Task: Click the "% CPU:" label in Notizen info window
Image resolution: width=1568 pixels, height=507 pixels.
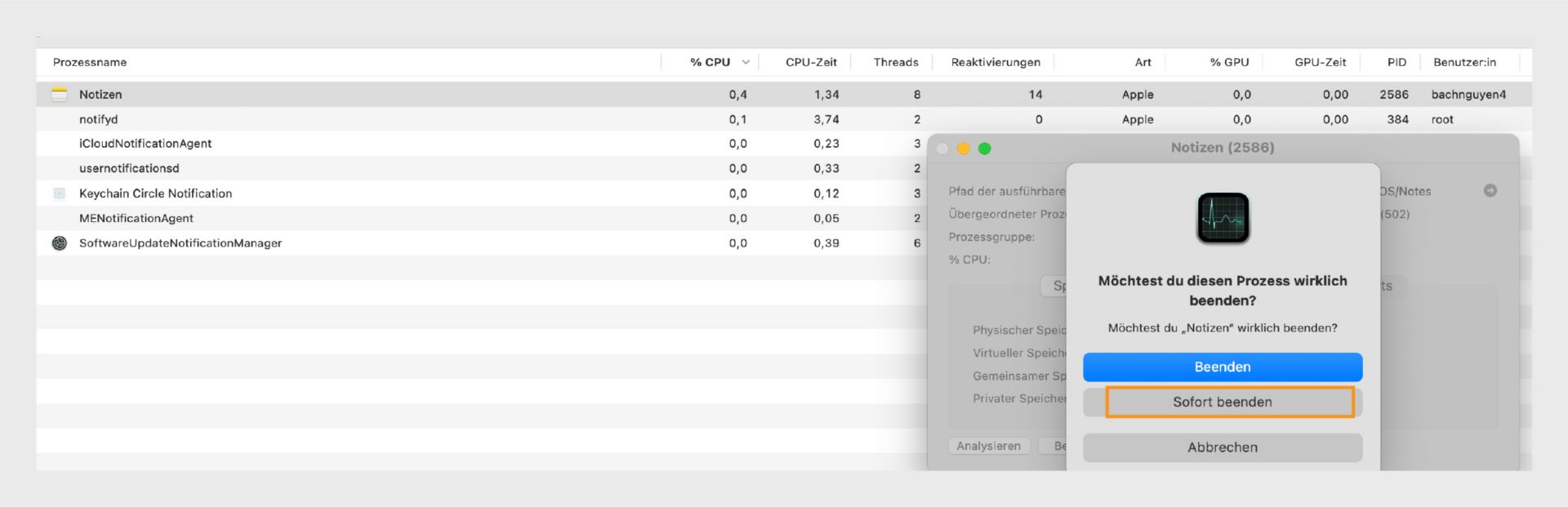Action: tap(969, 260)
